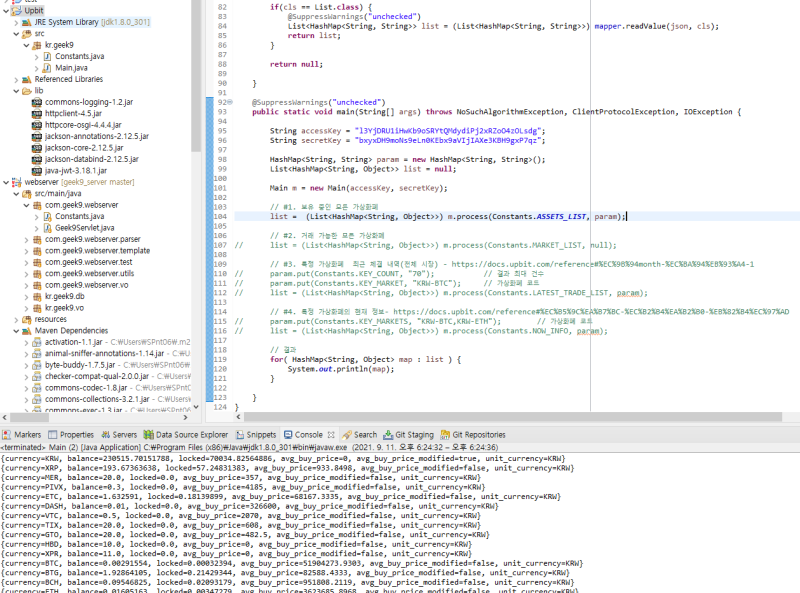
Task: Select commons-codec-1.8.jar dependency
Action: click(86, 388)
